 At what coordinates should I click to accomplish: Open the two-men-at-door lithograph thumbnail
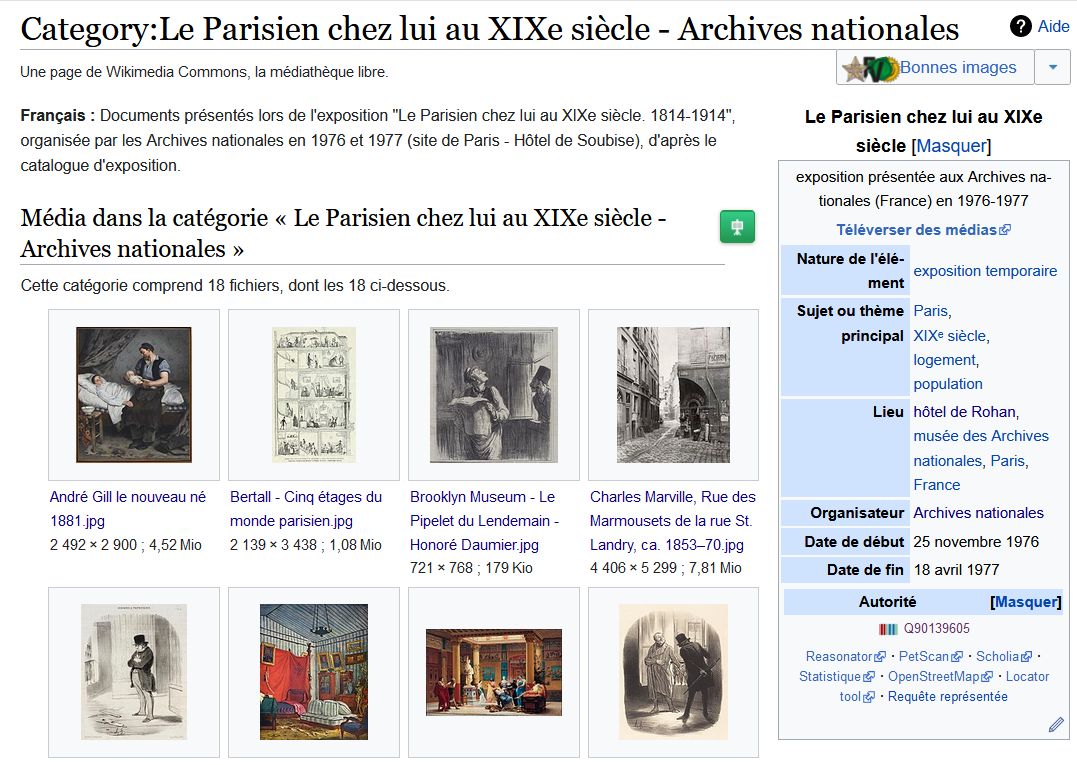(673, 672)
